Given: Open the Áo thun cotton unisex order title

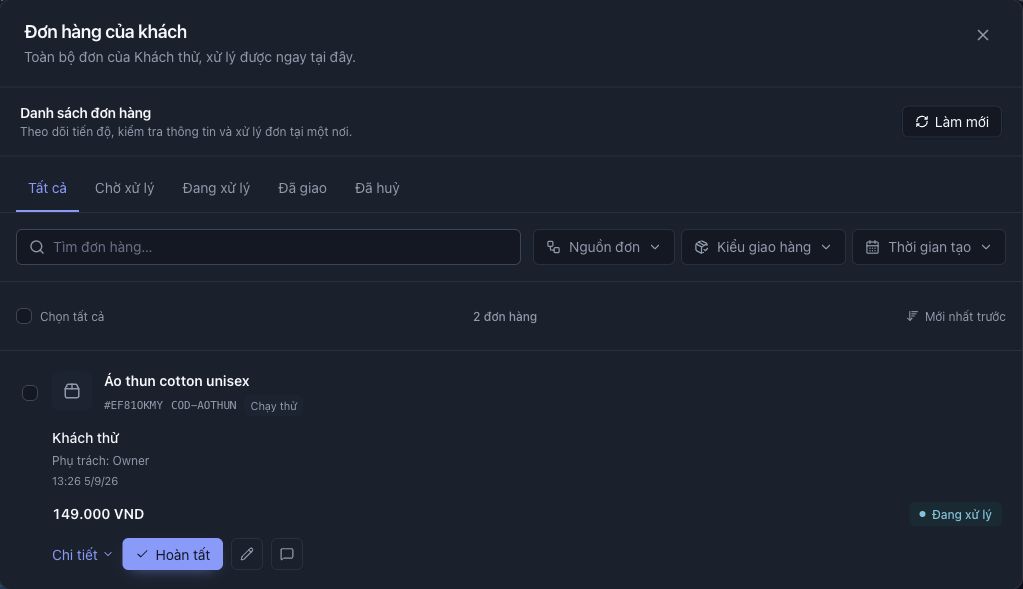Looking at the screenshot, I should tap(177, 381).
